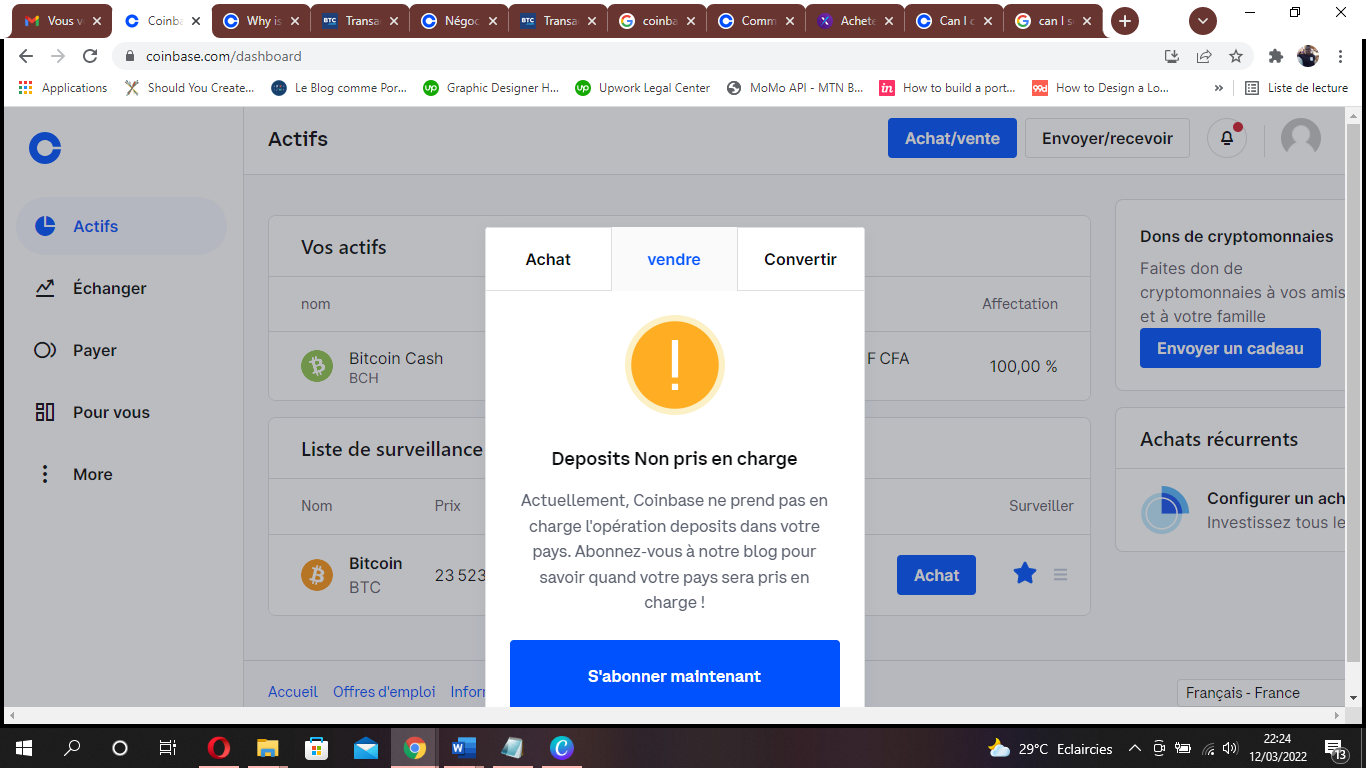Screen dimensions: 1366x768
Task: Open Task View on the taskbar
Action: tap(168, 748)
